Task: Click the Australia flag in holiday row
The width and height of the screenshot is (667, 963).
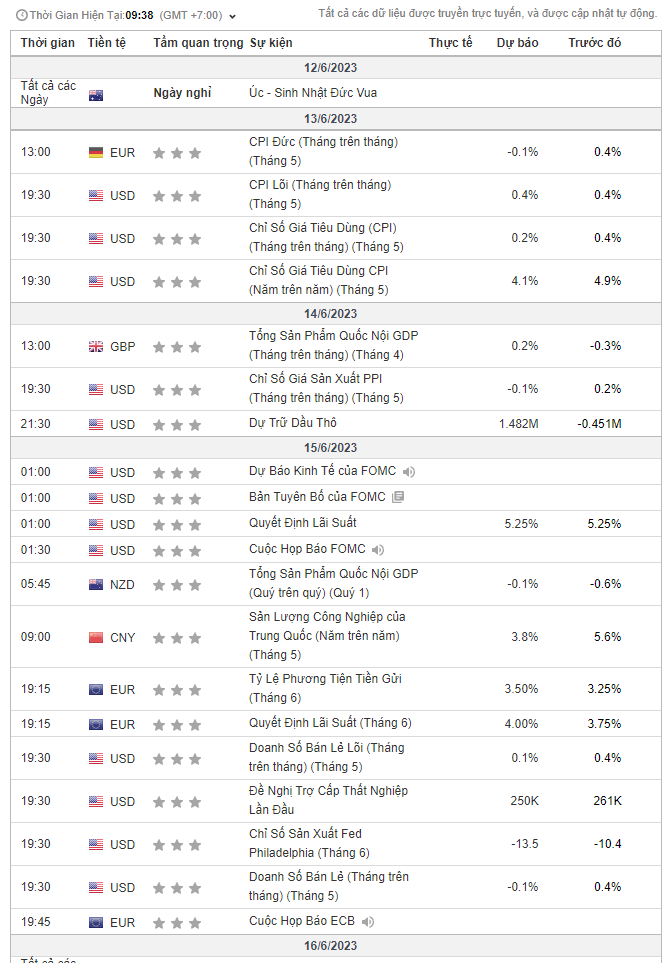Action: pos(96,96)
